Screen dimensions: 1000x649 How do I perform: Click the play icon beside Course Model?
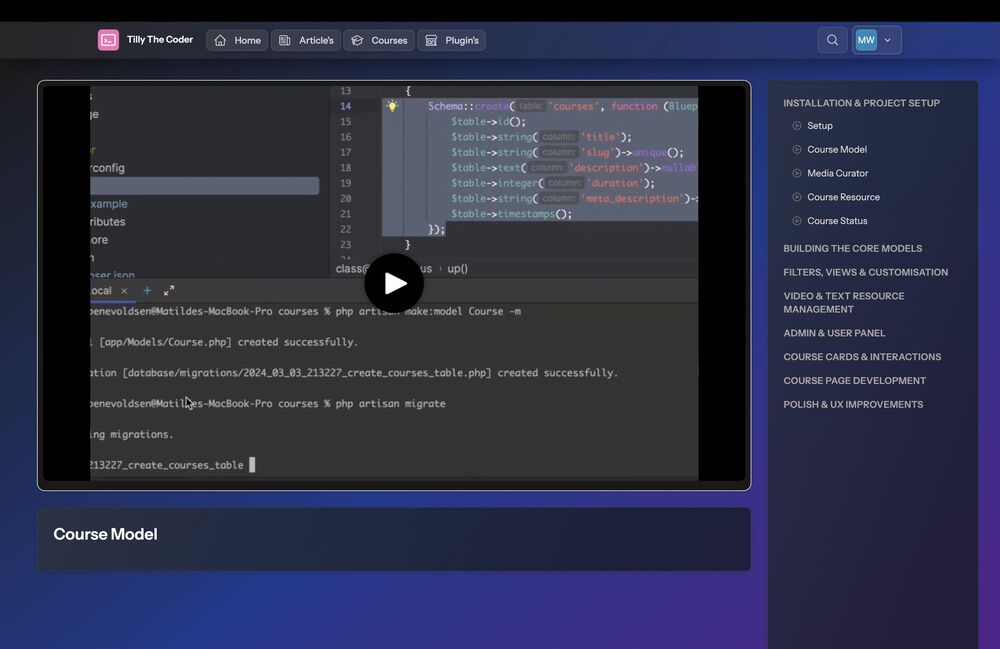pyautogui.click(x=797, y=150)
